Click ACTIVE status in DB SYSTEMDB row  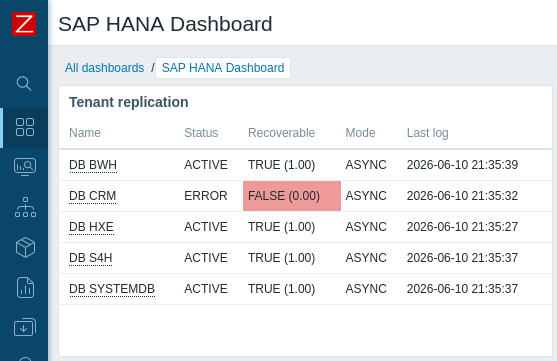206,289
